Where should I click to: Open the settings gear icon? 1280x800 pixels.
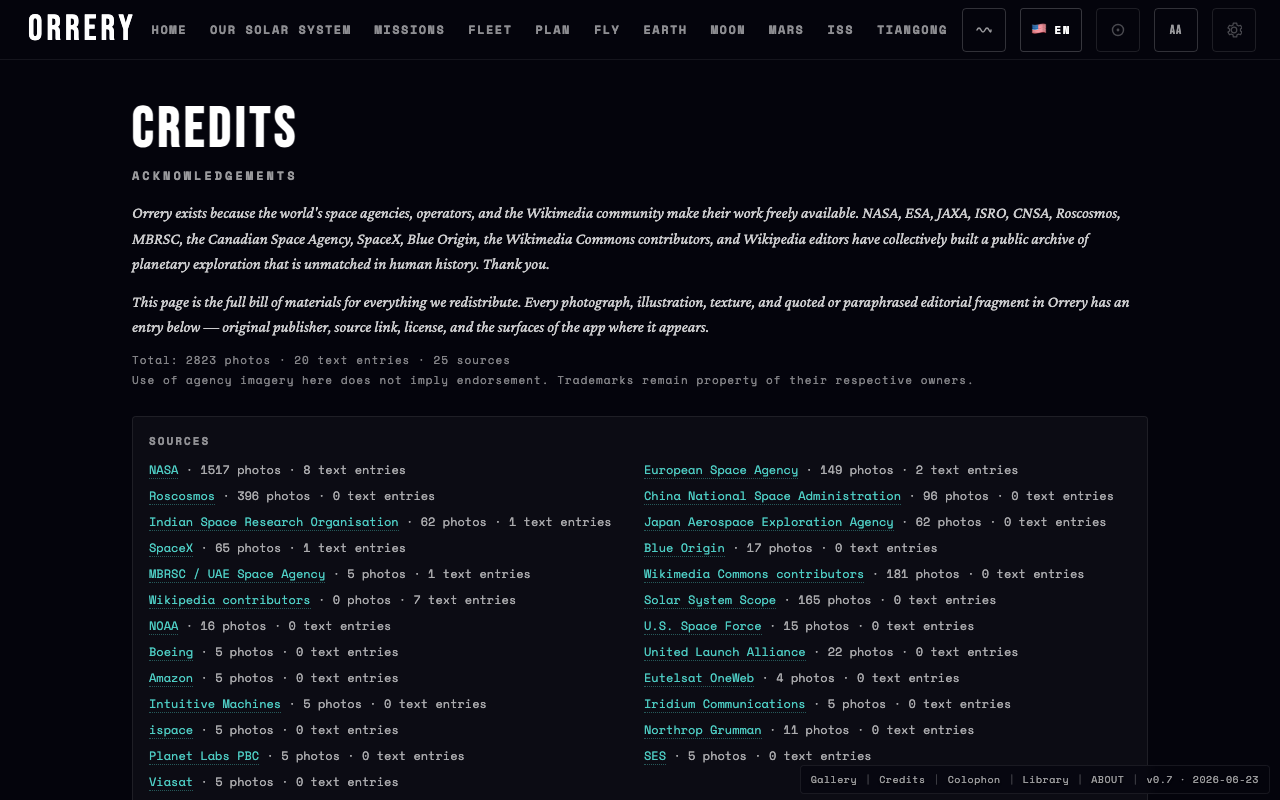click(1234, 30)
